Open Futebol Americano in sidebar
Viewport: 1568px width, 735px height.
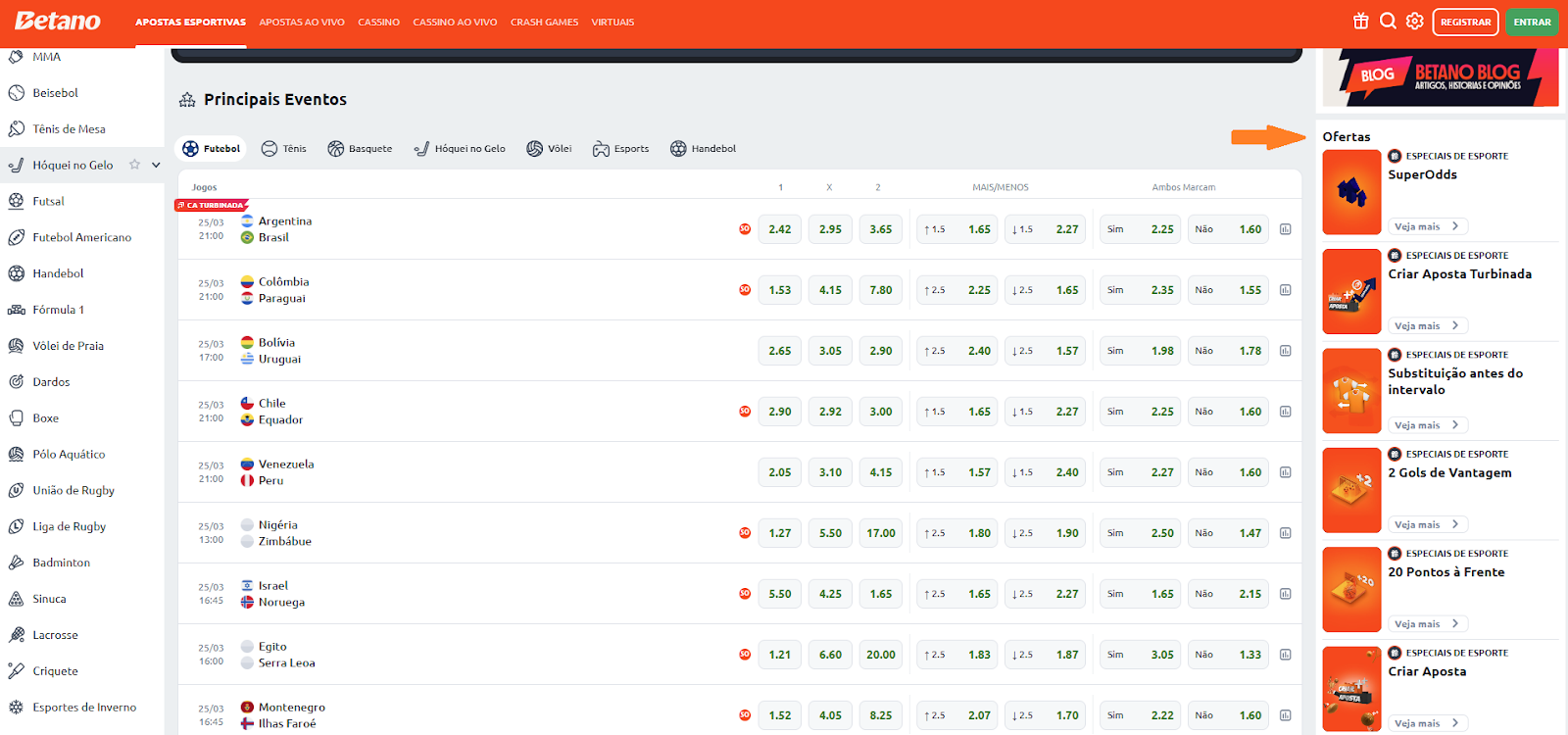pos(81,237)
